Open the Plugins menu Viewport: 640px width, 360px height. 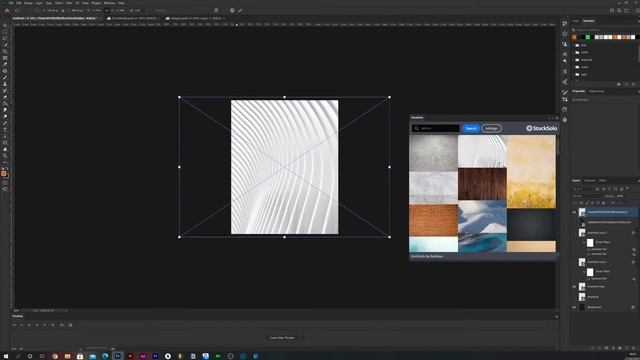pos(96,3)
